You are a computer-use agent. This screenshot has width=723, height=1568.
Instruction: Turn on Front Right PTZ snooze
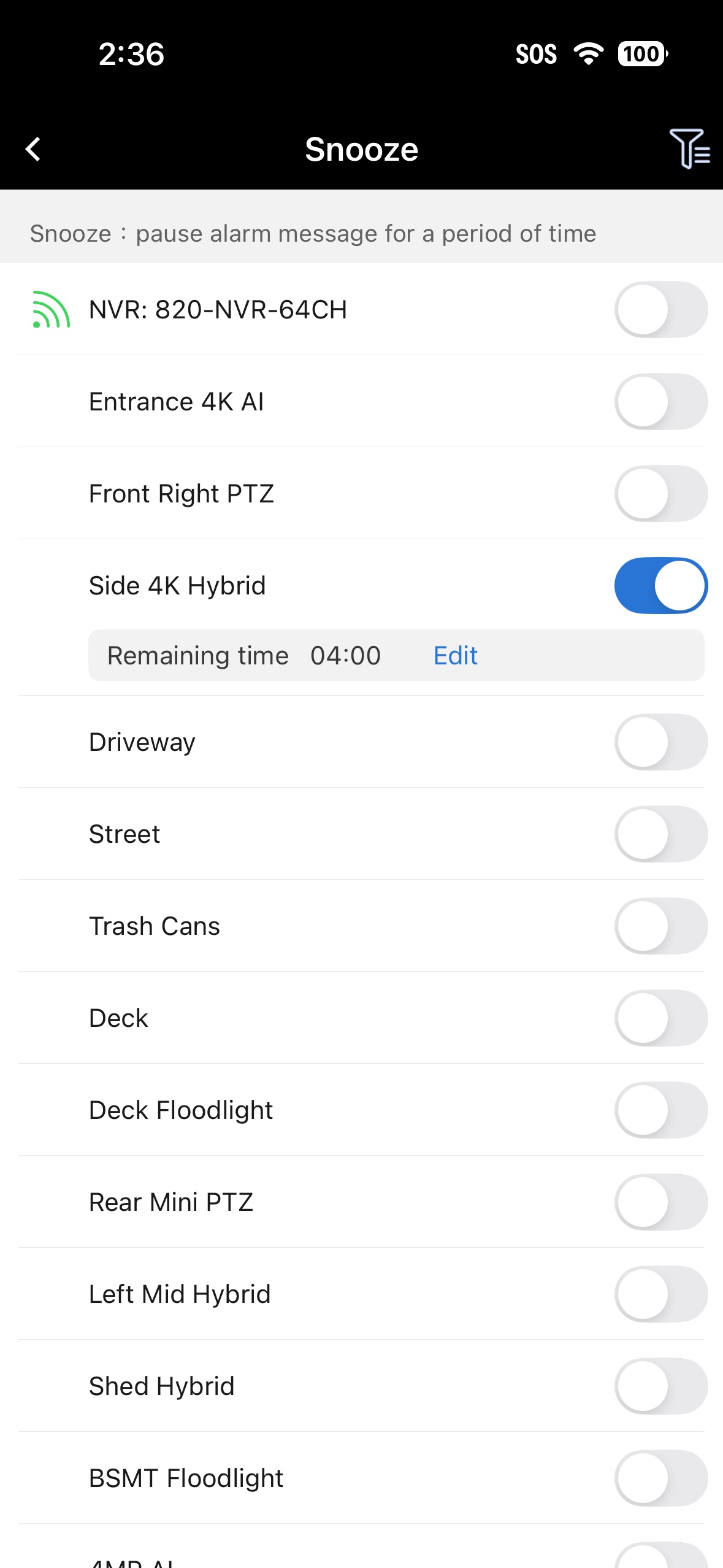point(661,494)
